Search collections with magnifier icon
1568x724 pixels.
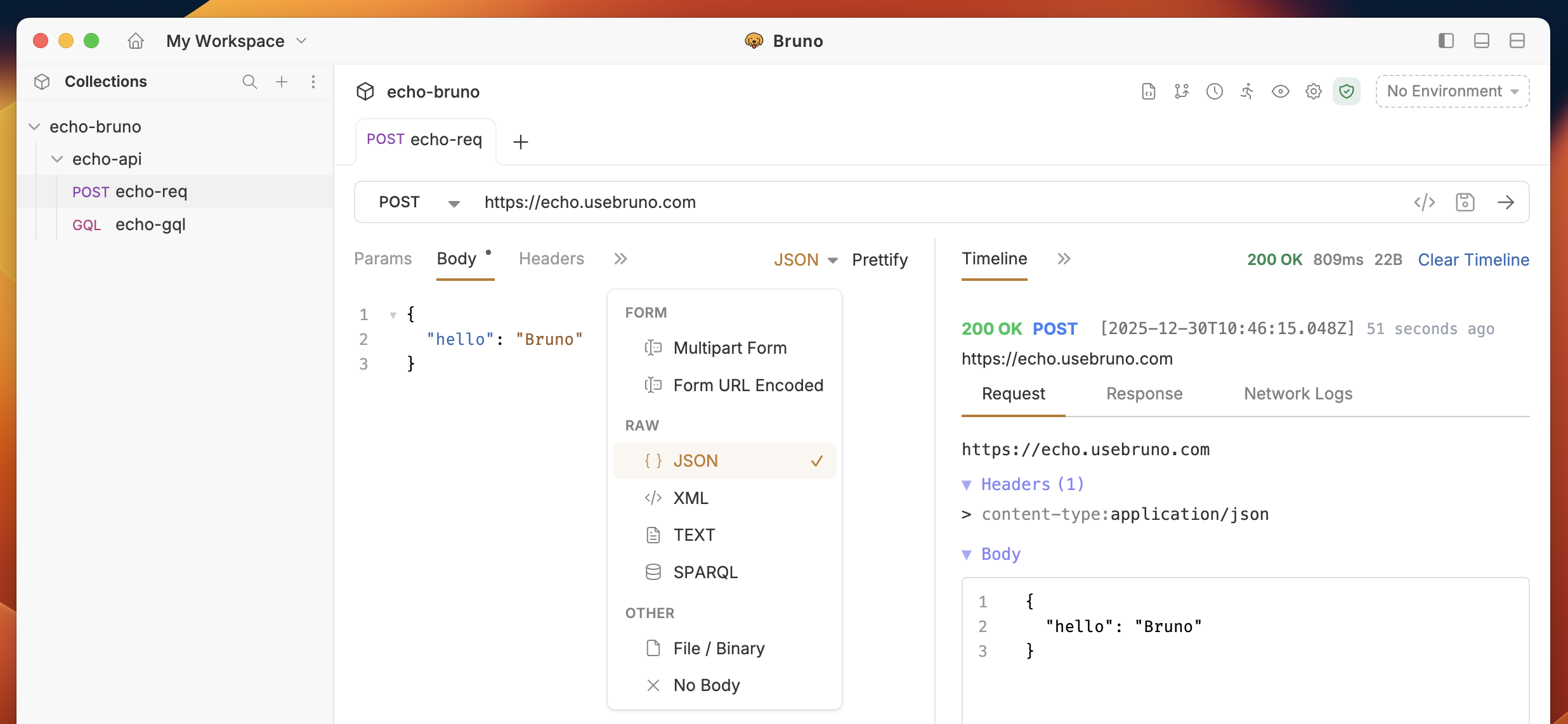249,82
